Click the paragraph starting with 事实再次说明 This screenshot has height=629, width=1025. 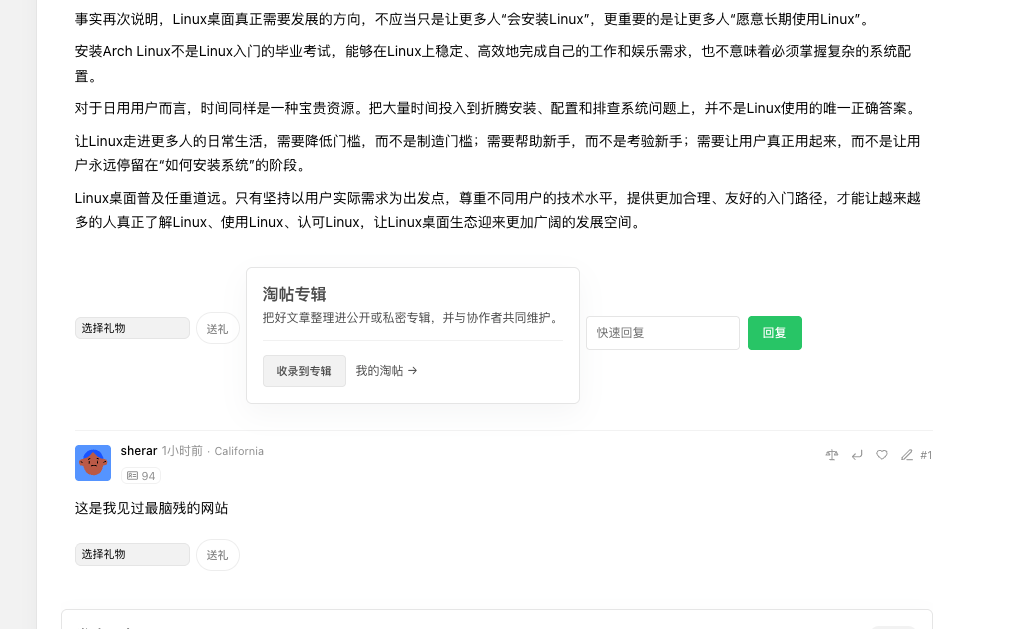click(x=473, y=20)
